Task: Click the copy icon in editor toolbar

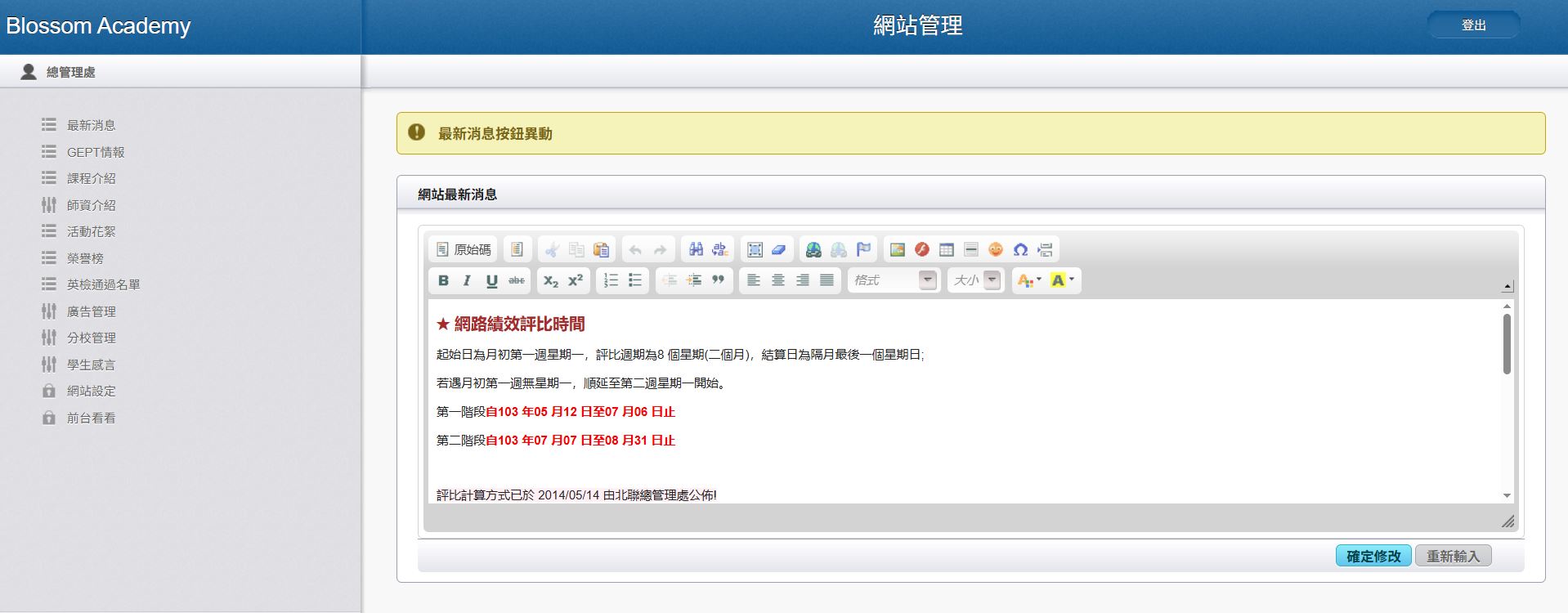Action: click(x=576, y=249)
